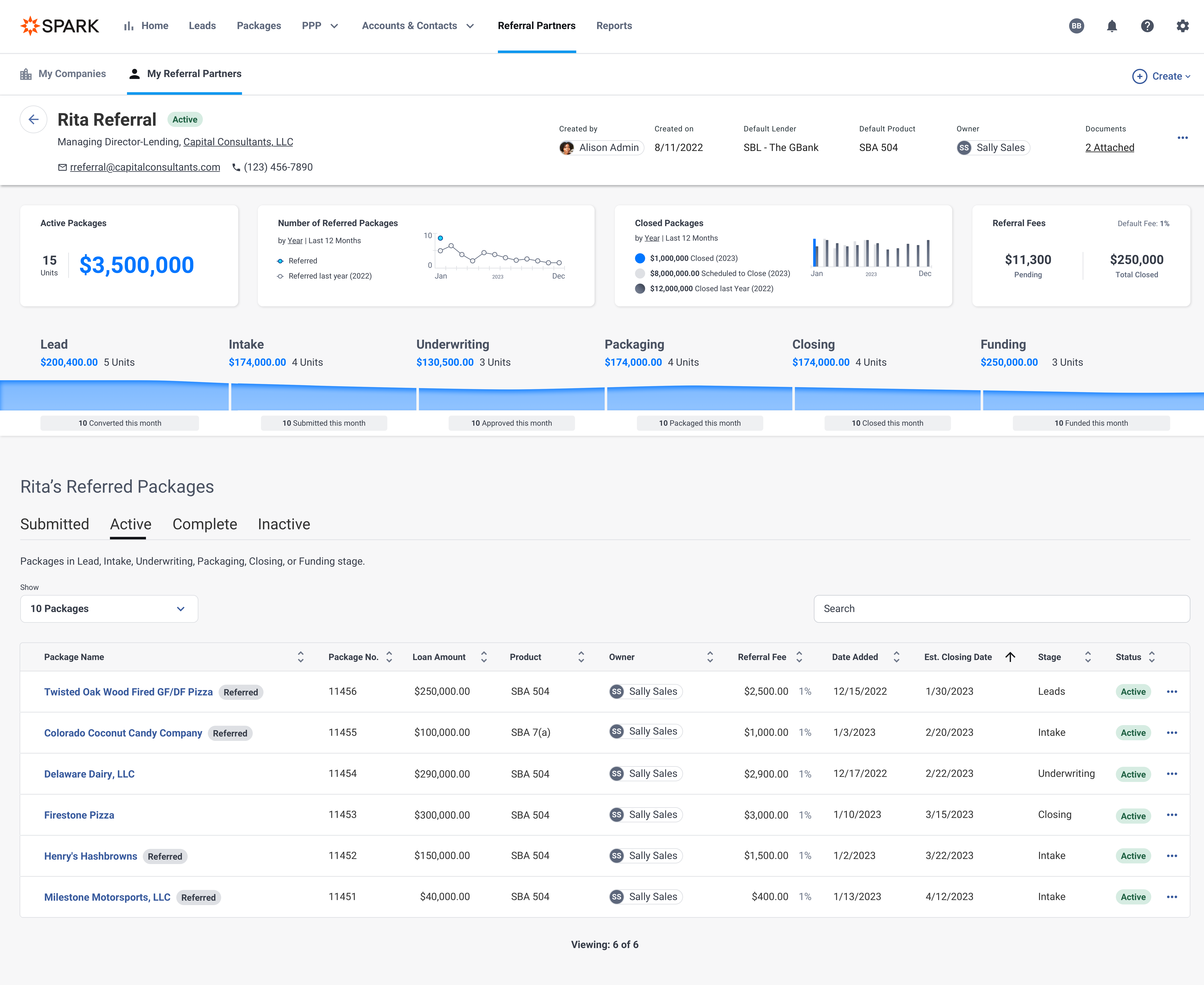Click the phone icon beside (123) 456-7890
The height and width of the screenshot is (985, 1204).
(236, 167)
